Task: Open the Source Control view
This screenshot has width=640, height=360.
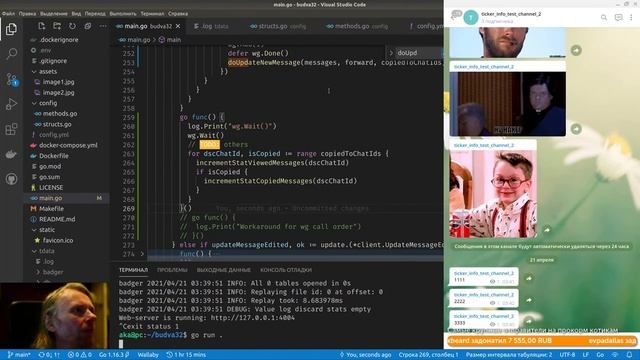Action: 11,79
